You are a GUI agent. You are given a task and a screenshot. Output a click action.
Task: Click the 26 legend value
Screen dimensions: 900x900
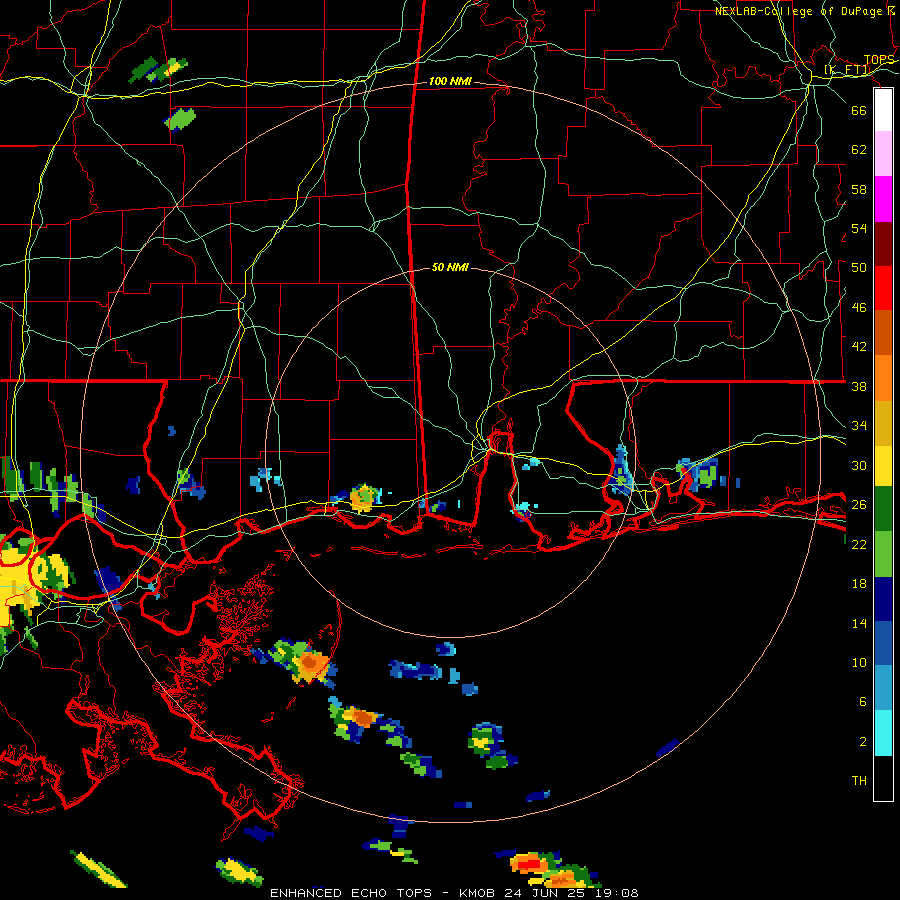pos(859,505)
